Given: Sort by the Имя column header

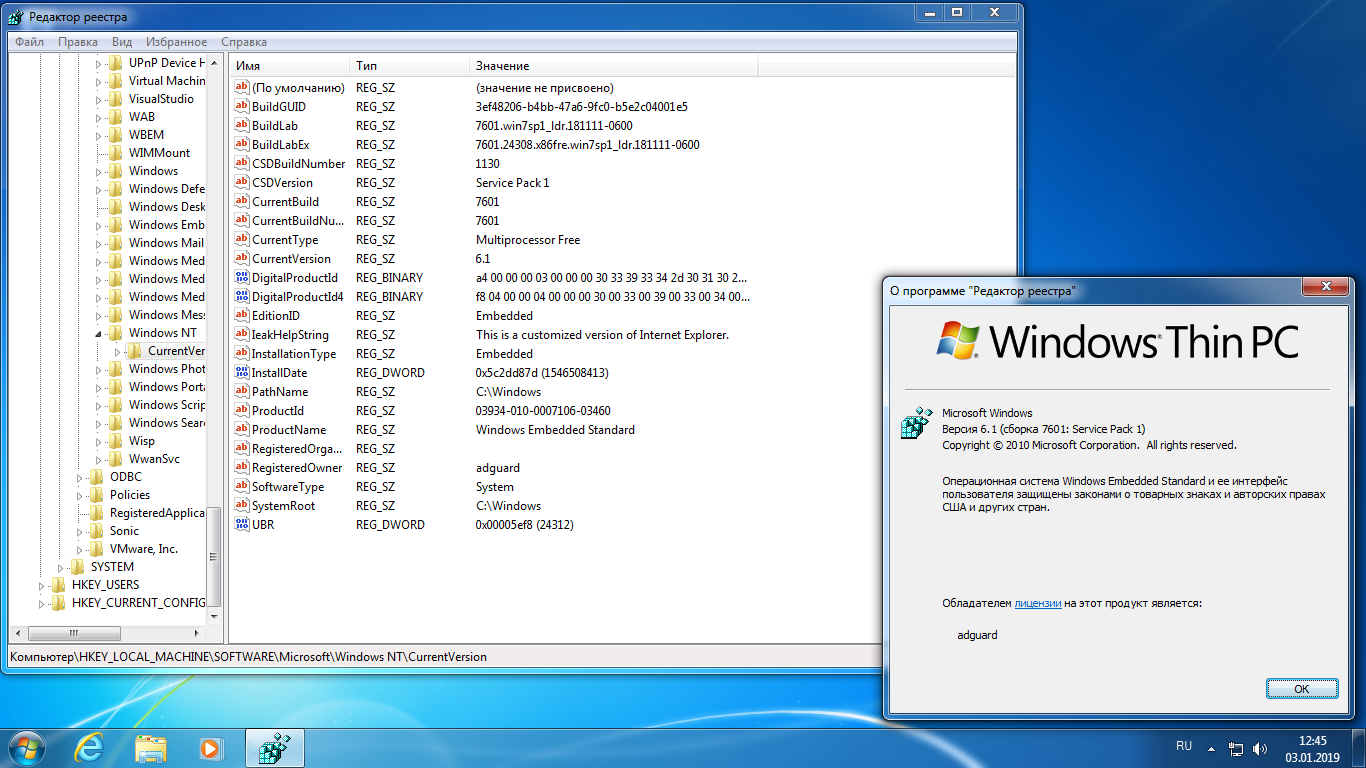Looking at the screenshot, I should 290,66.
